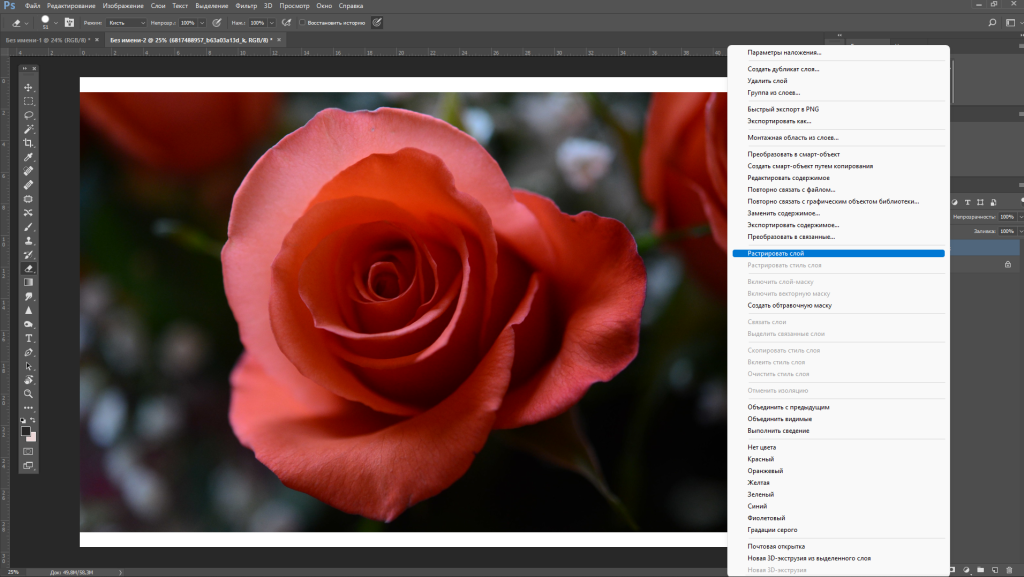The image size is (1024, 577).
Task: Select the Horizontal Type tool
Action: (x=29, y=338)
